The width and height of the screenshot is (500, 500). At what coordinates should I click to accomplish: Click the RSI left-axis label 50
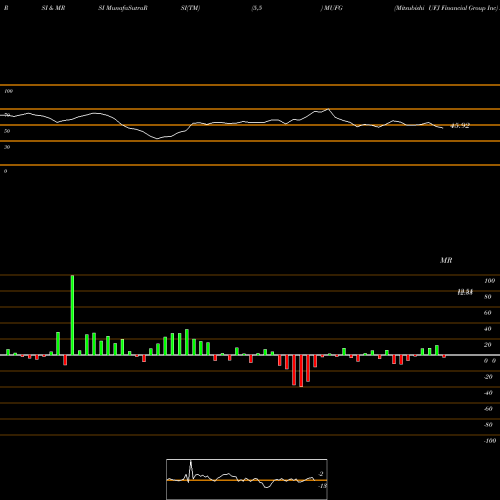tap(7, 131)
